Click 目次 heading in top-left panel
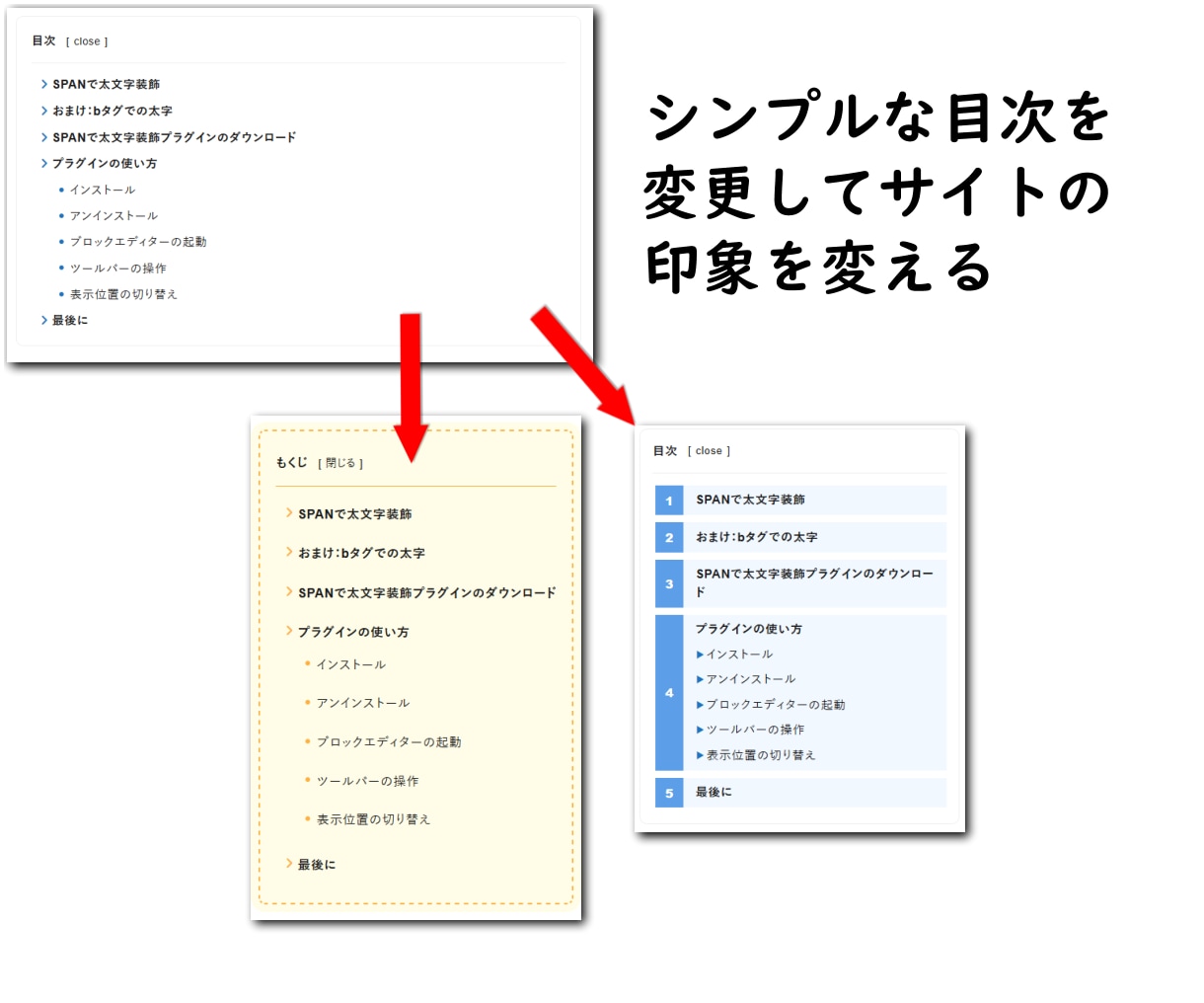The width and height of the screenshot is (1204, 1003). click(43, 40)
